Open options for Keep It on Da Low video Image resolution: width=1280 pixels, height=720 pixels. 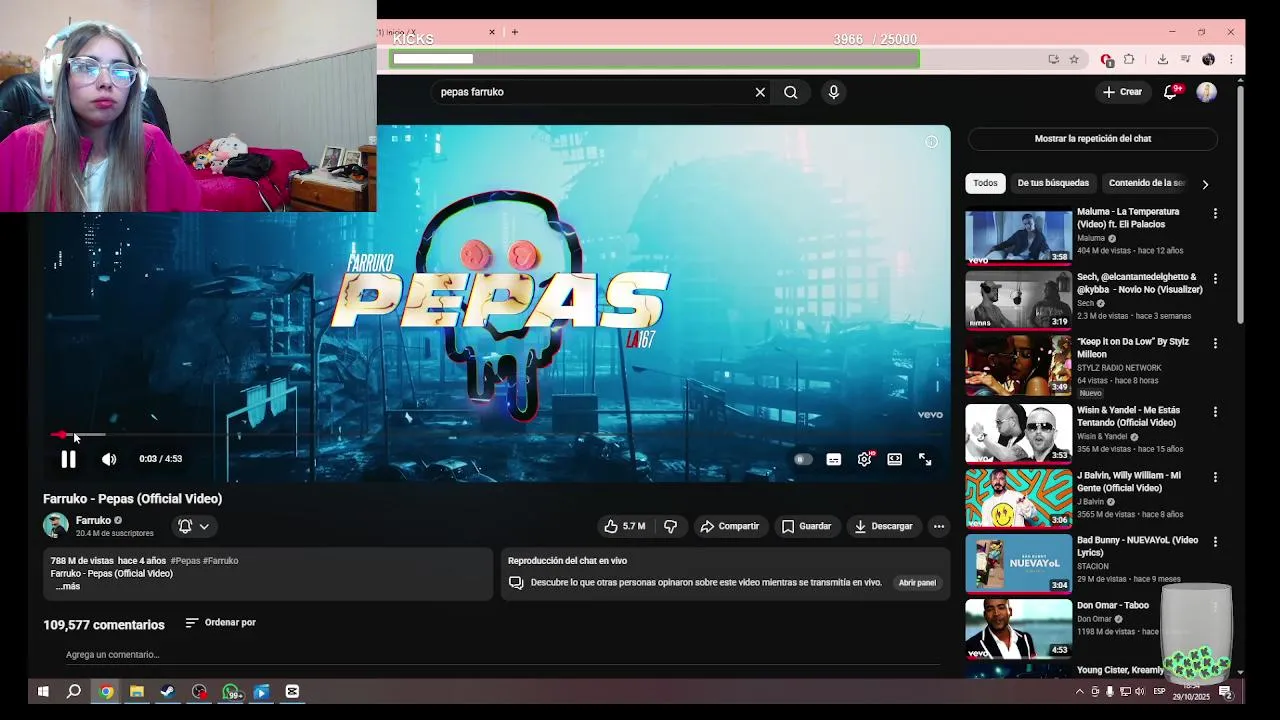click(x=1215, y=344)
